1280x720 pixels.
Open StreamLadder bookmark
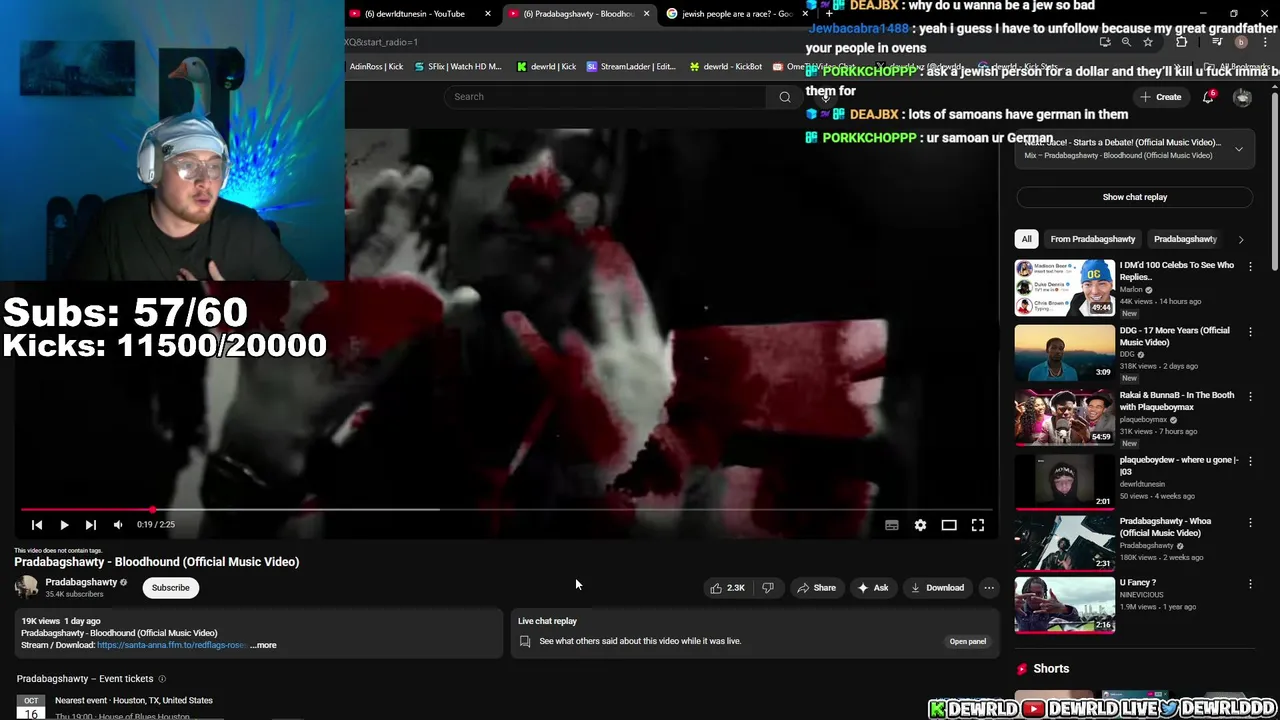tap(632, 67)
